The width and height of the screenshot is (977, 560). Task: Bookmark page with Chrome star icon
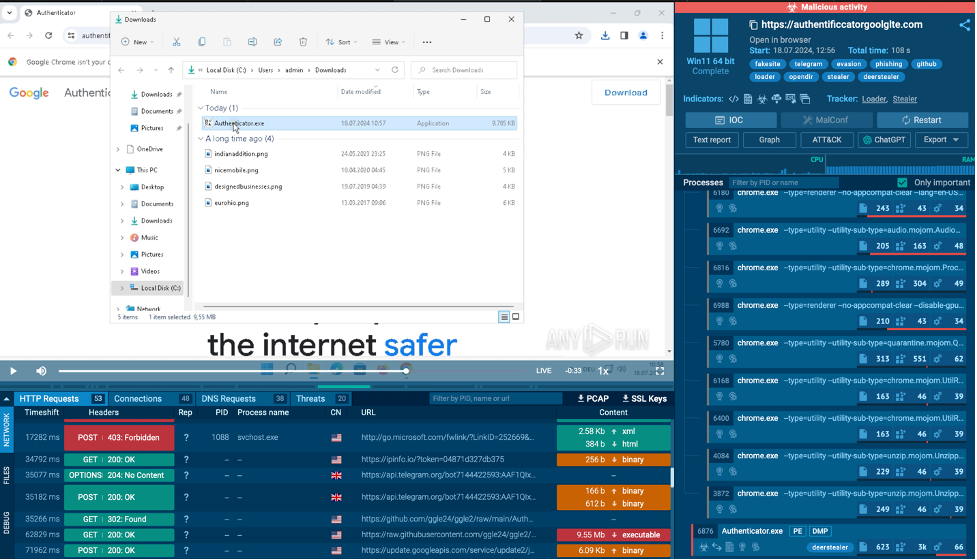click(579, 36)
